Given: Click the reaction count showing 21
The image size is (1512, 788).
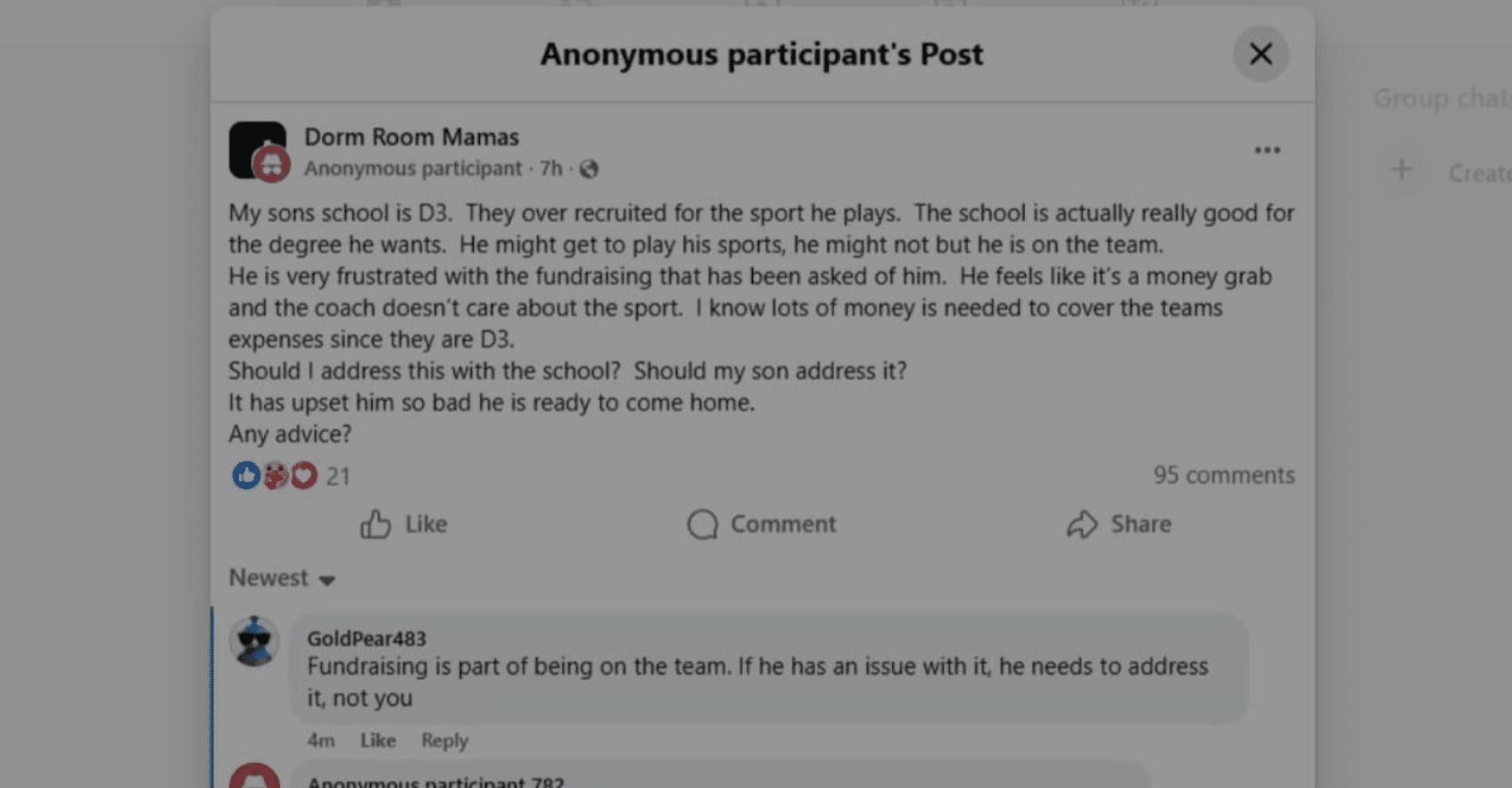Looking at the screenshot, I should (x=337, y=476).
